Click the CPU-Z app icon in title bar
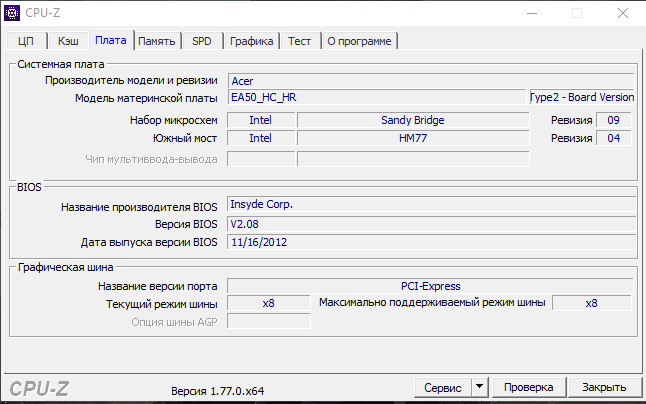Screen dimensions: 646x404 coord(12,13)
